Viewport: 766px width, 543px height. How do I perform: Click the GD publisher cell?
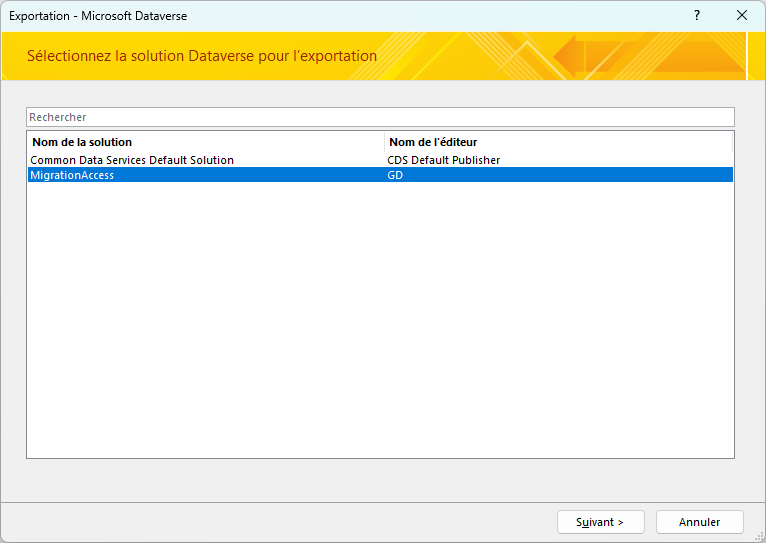click(395, 175)
